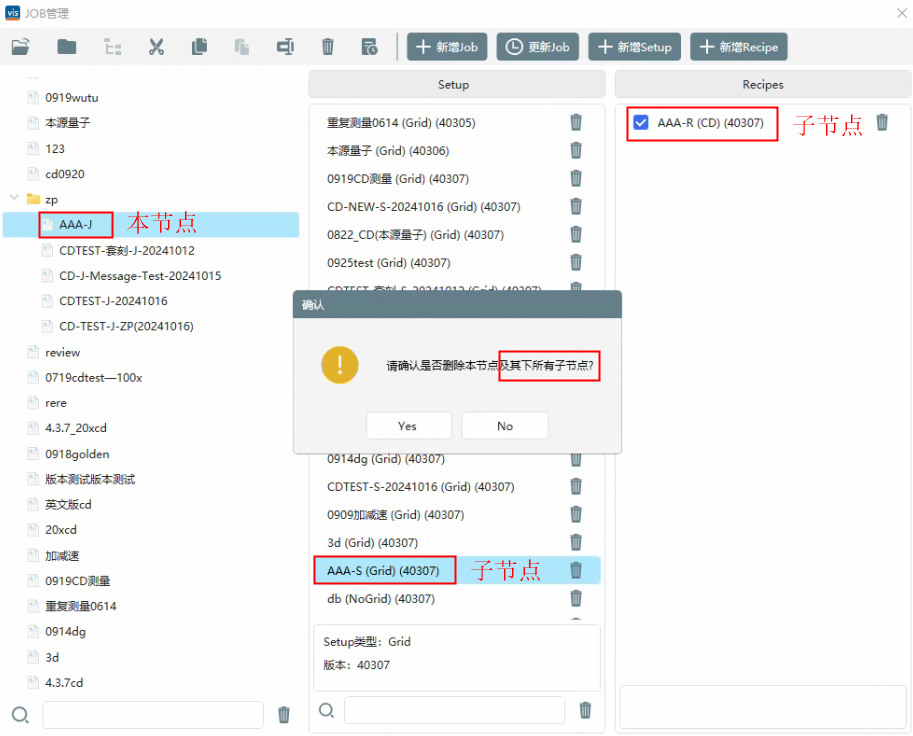Screen dimensions: 913x736
Task: Delete AAA-S (Grid) setup via trash icon
Action: tap(576, 570)
